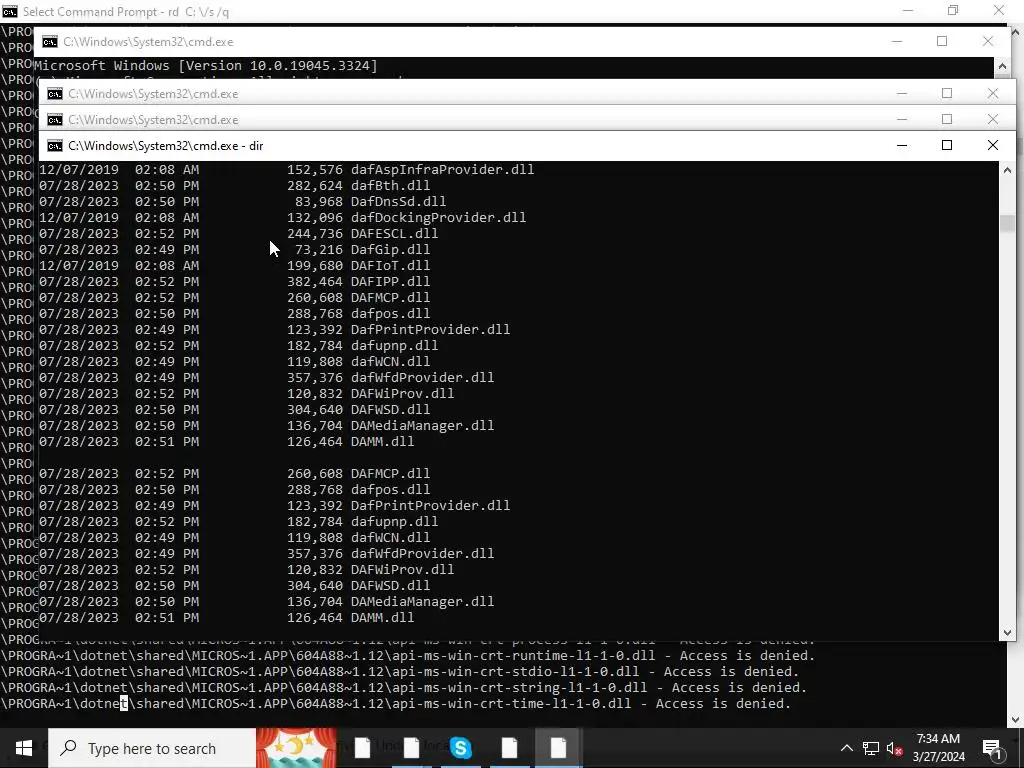This screenshot has width=1024, height=768.
Task: Click the scroll-down arrow of the outer Select Command Prompt window
Action: click(1016, 719)
